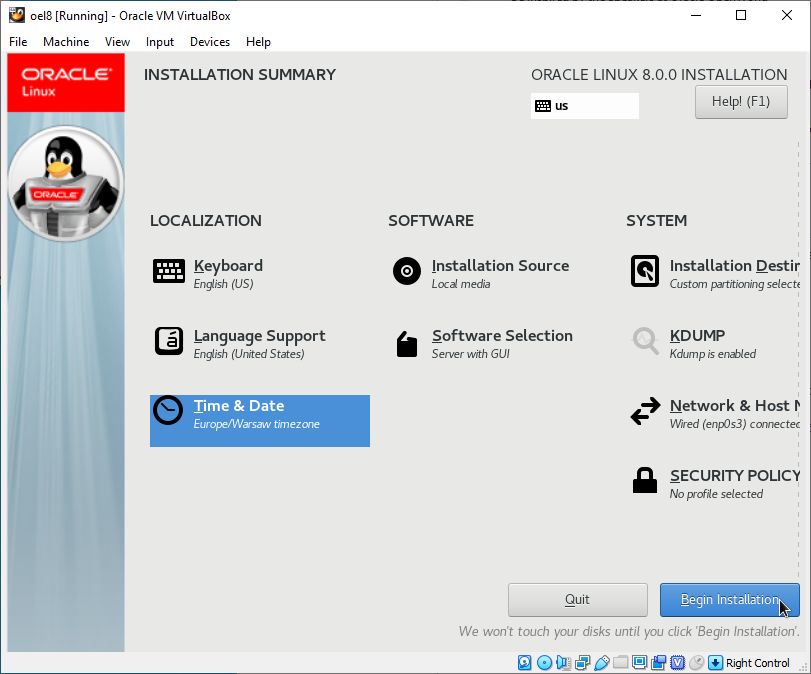
Task: Open Network & Host Name arrows icon
Action: (645, 411)
